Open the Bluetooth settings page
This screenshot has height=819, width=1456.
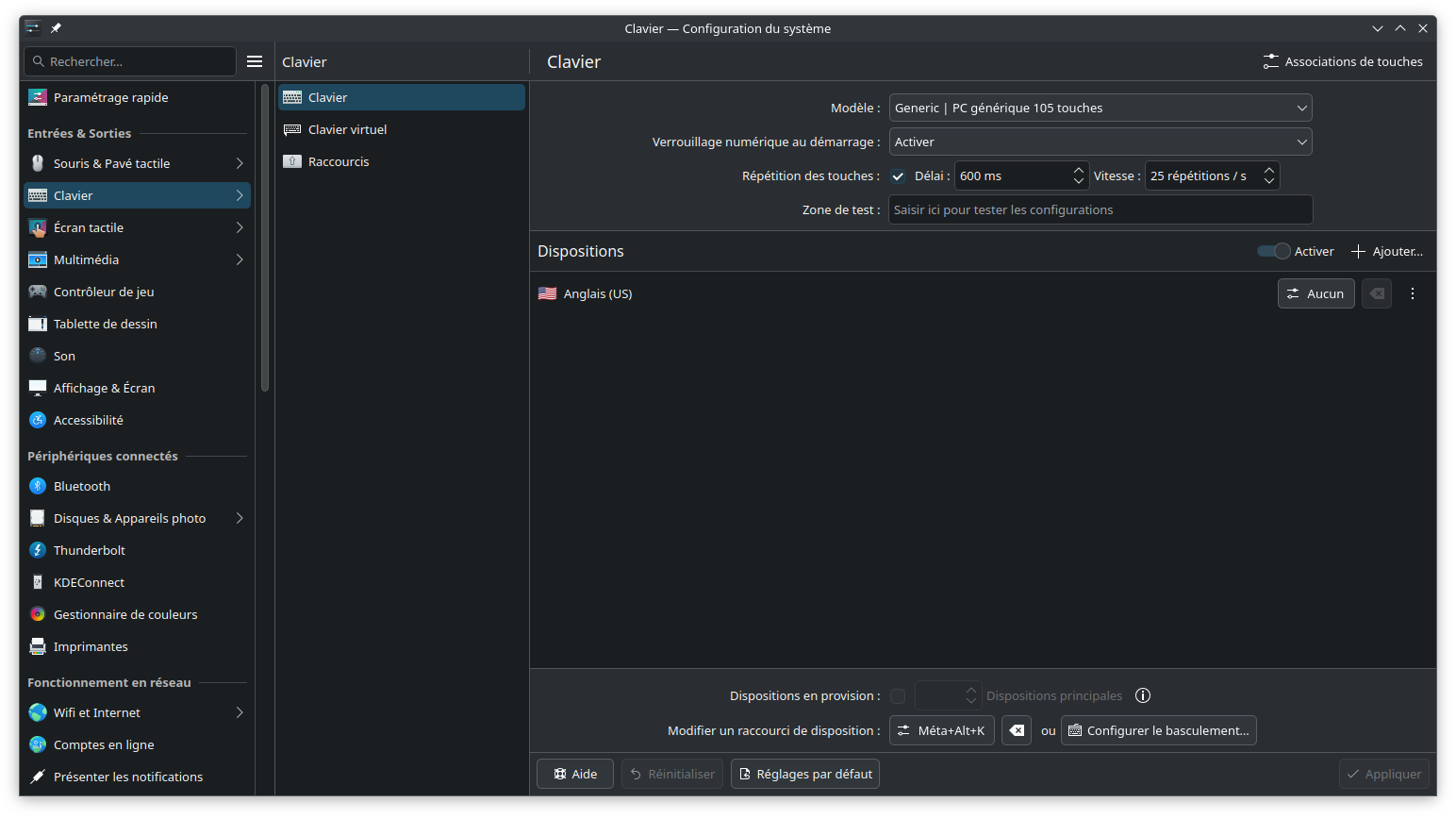(x=137, y=486)
